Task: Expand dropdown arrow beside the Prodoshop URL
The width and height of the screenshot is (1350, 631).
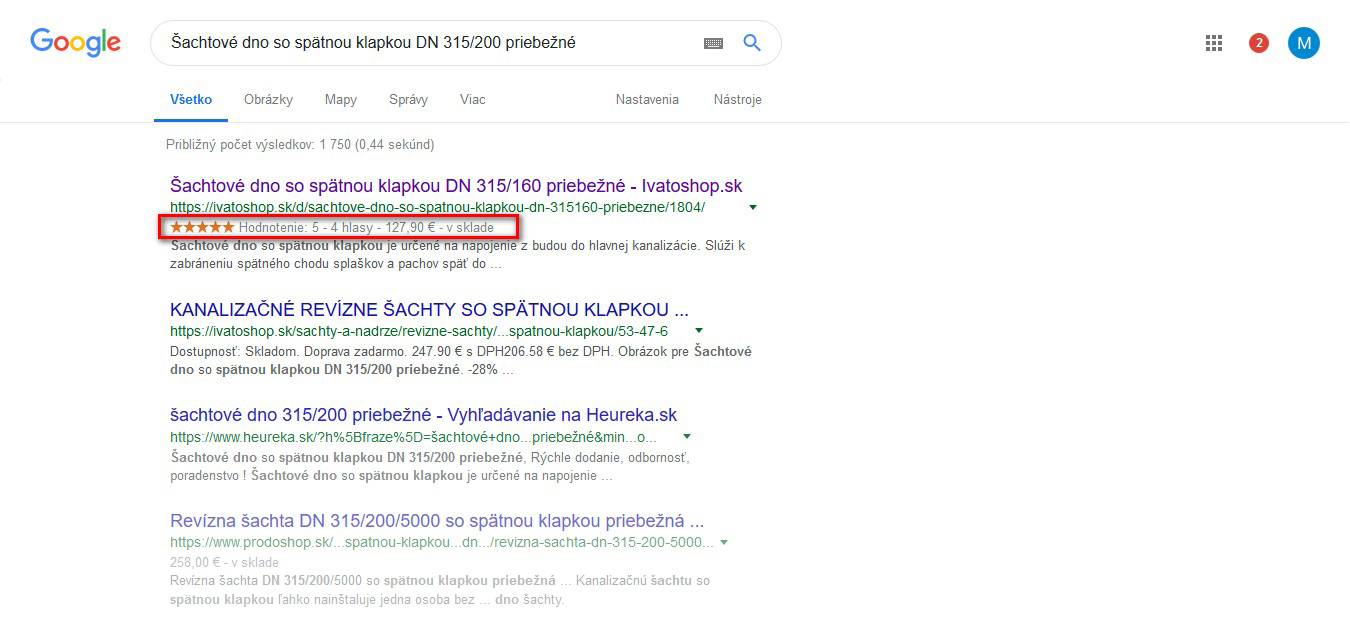Action: tap(724, 543)
